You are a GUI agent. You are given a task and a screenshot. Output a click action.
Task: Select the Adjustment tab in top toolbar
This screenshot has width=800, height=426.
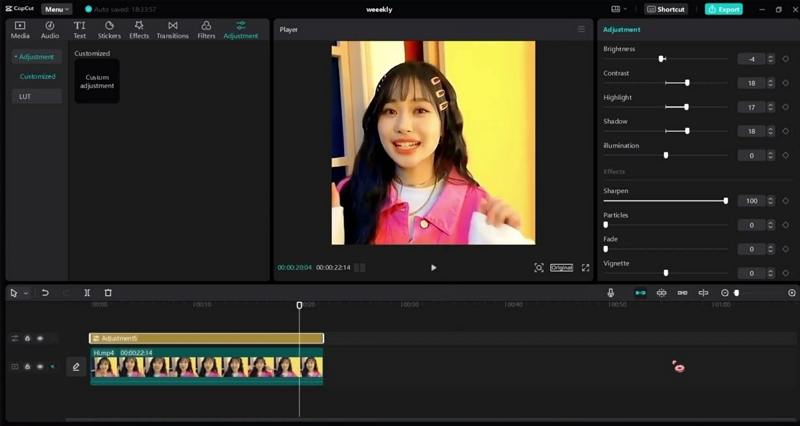click(x=241, y=30)
